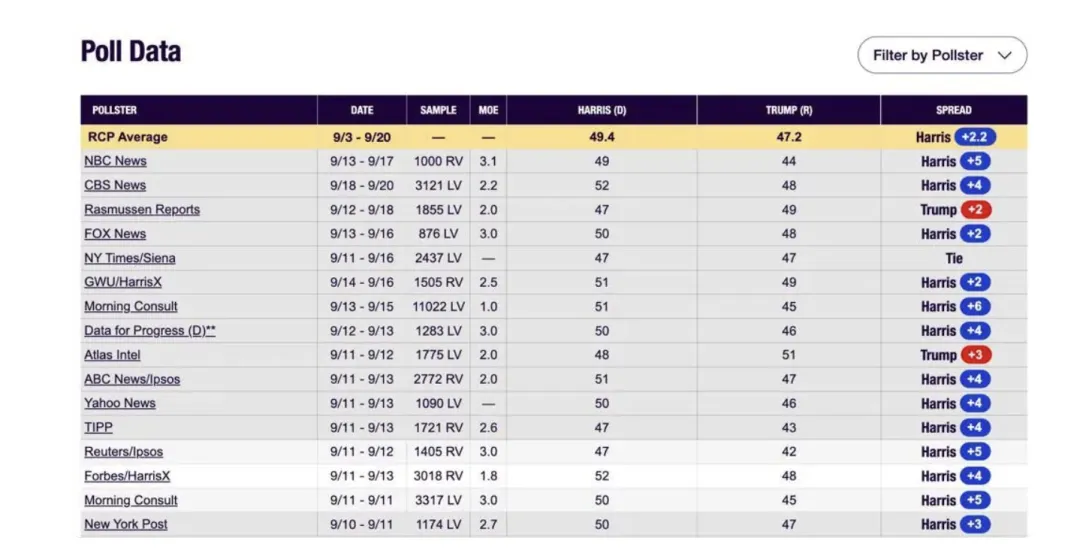Open the Rasmussen Reports poll link
Screen dimensions: 1080x553
tap(142, 209)
